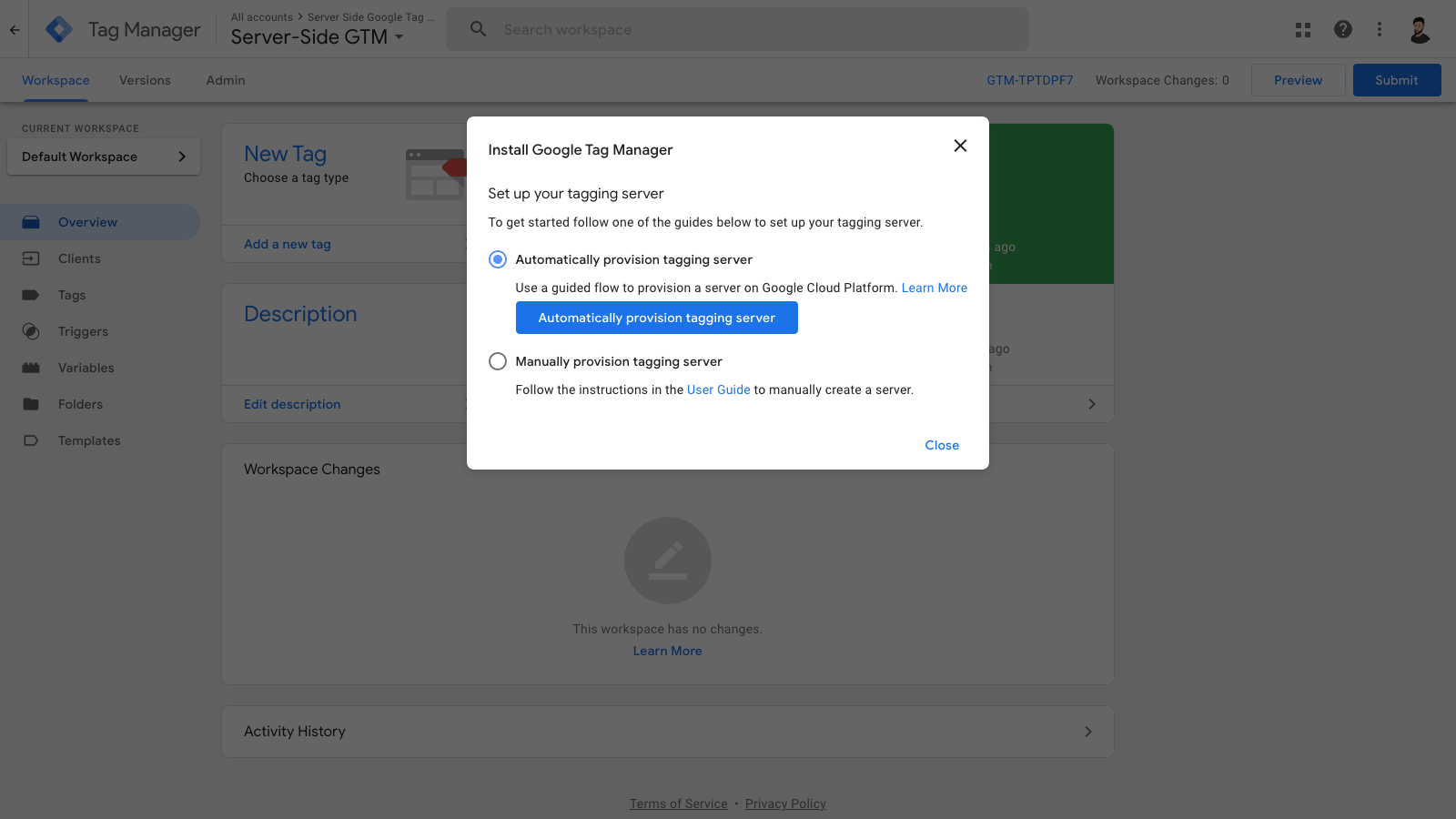Image resolution: width=1456 pixels, height=819 pixels.
Task: Open Folders in the sidebar
Action: (100, 404)
